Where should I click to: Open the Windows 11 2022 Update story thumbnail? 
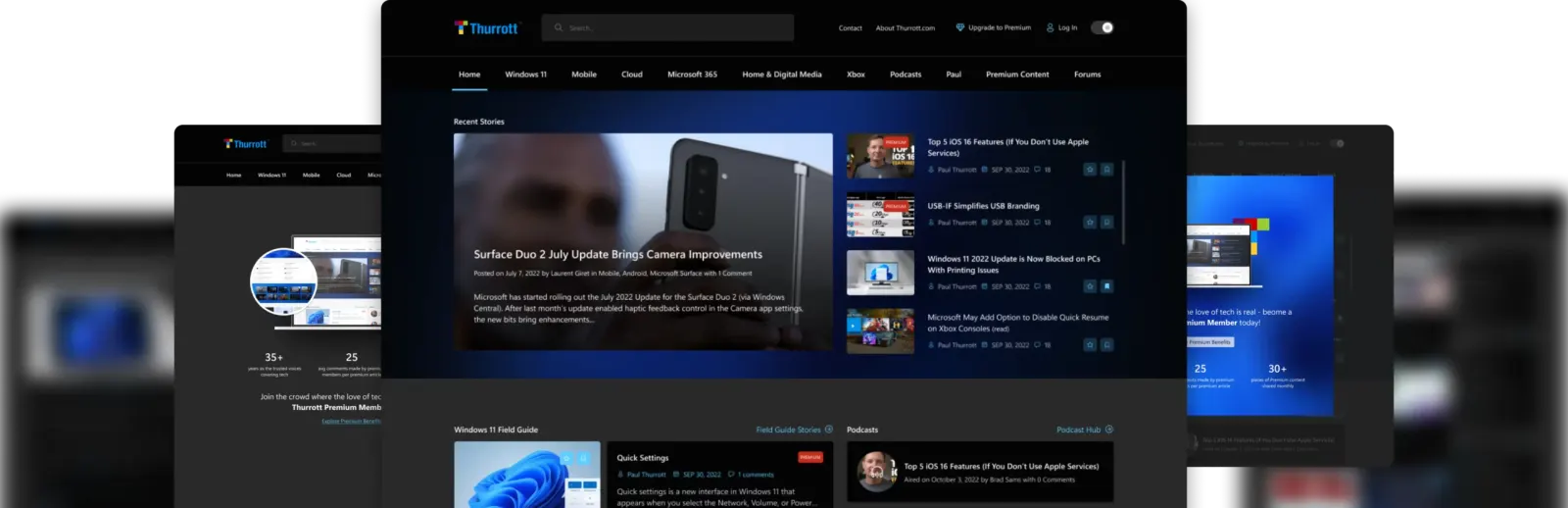(880, 273)
